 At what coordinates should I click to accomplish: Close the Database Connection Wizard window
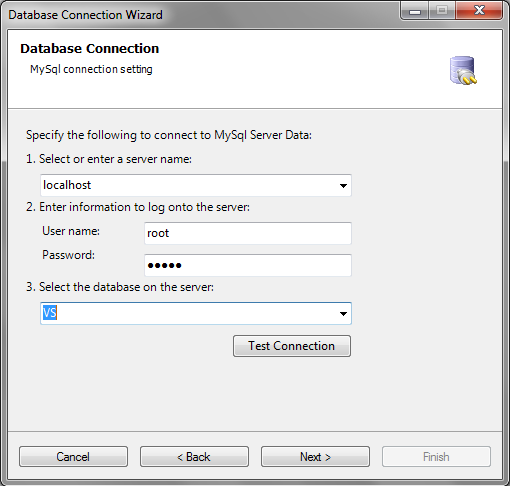479,11
